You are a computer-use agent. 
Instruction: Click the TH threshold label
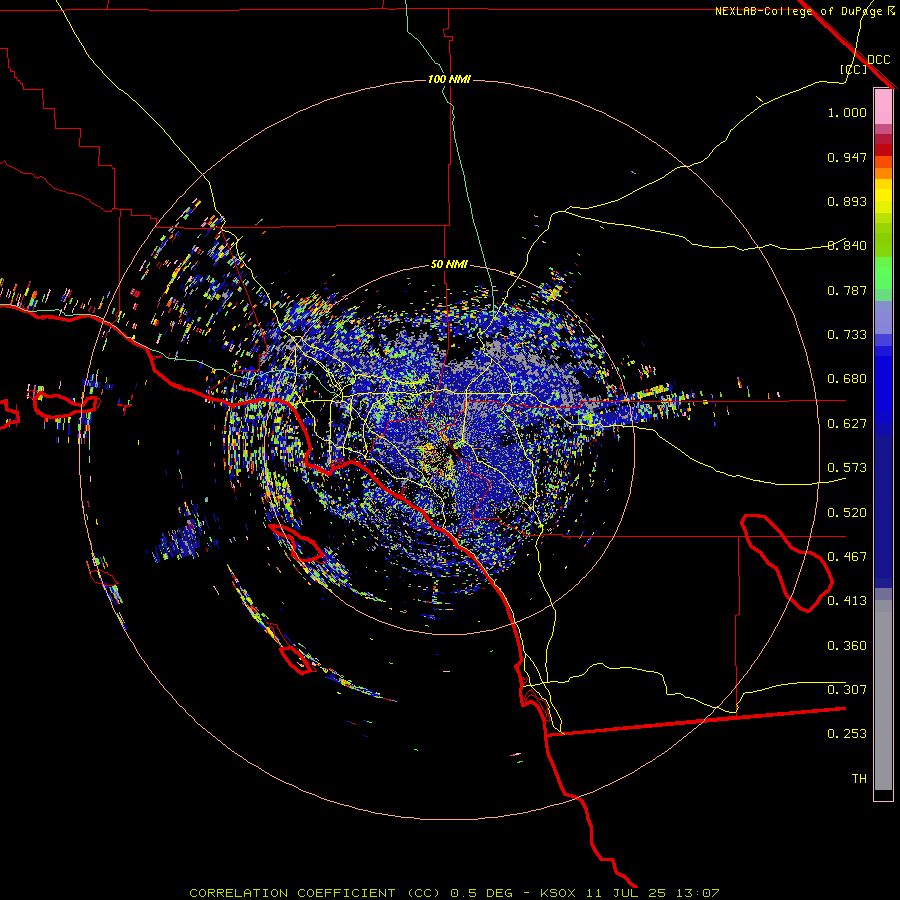click(859, 779)
